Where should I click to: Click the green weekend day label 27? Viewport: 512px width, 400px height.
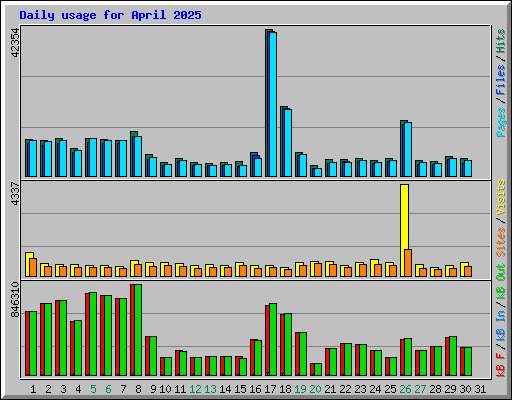pos(420,389)
